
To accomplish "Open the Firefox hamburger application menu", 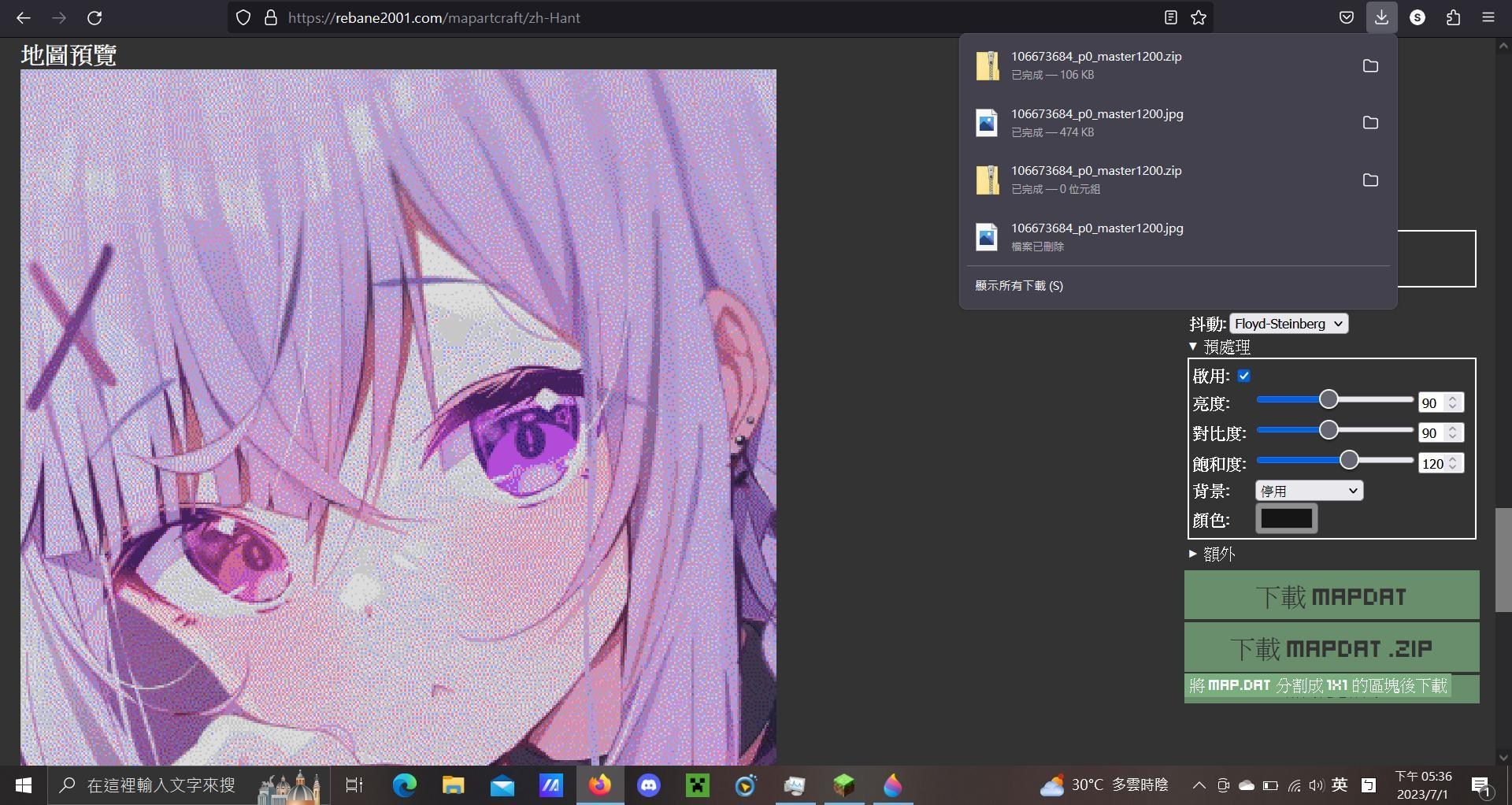I will (1488, 17).
